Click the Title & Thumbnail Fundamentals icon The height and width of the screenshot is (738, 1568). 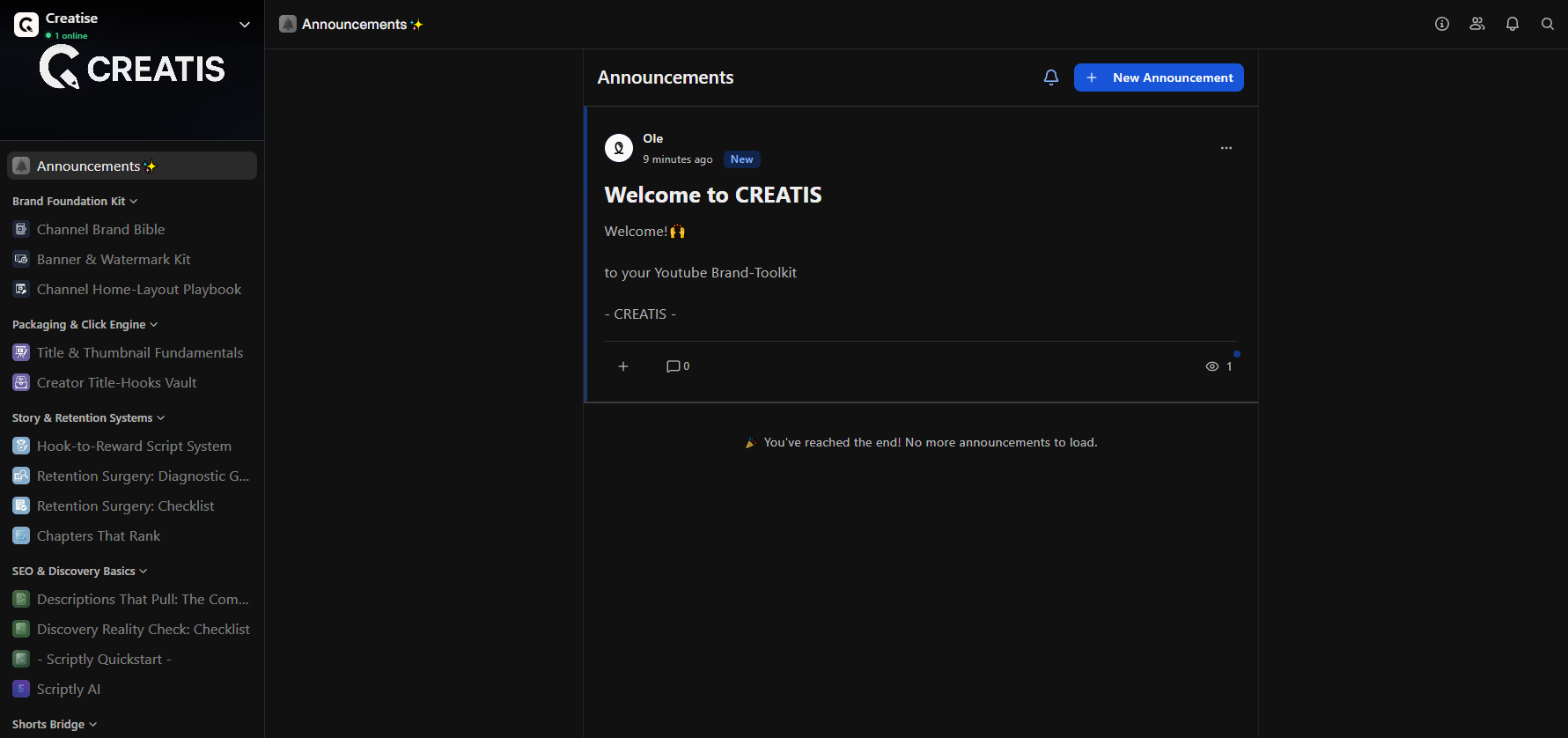point(21,352)
